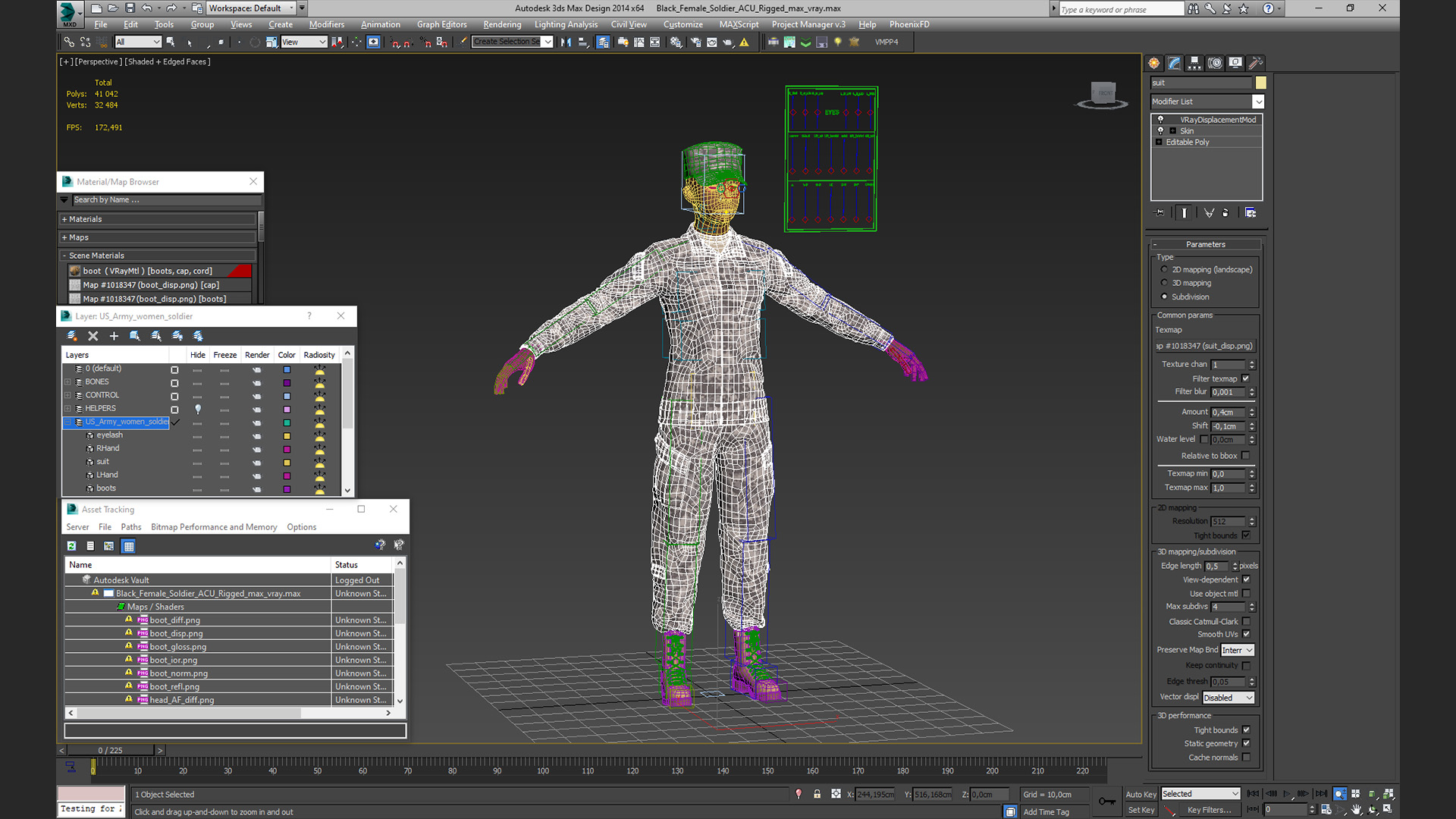
Task: Open the MAXScript menu
Action: (x=739, y=25)
